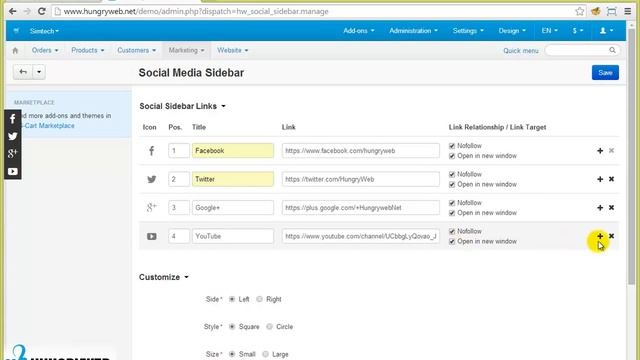Choose Square style
Viewport: 640px width, 360px height.
pos(232,327)
